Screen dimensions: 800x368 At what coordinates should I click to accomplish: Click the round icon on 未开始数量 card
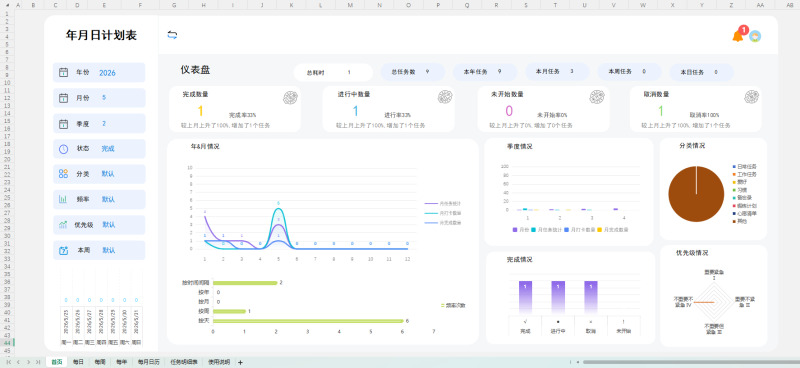pyautogui.click(x=597, y=97)
